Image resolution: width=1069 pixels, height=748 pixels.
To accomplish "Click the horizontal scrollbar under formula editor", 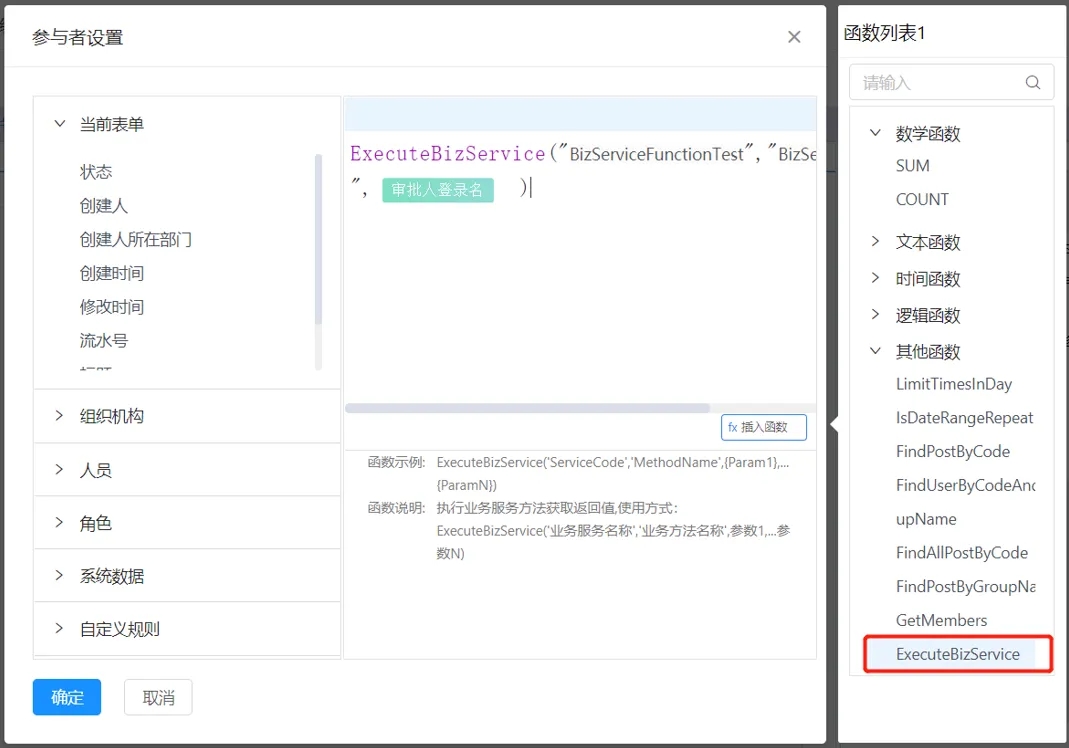I will point(527,408).
